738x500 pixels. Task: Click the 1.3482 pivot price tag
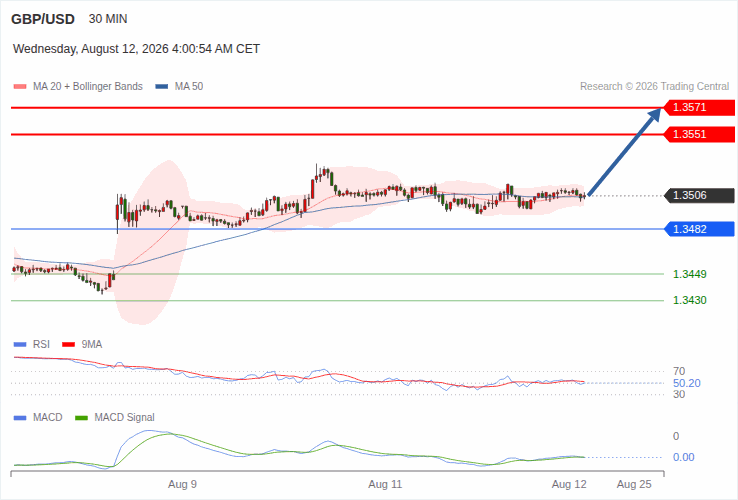699,229
